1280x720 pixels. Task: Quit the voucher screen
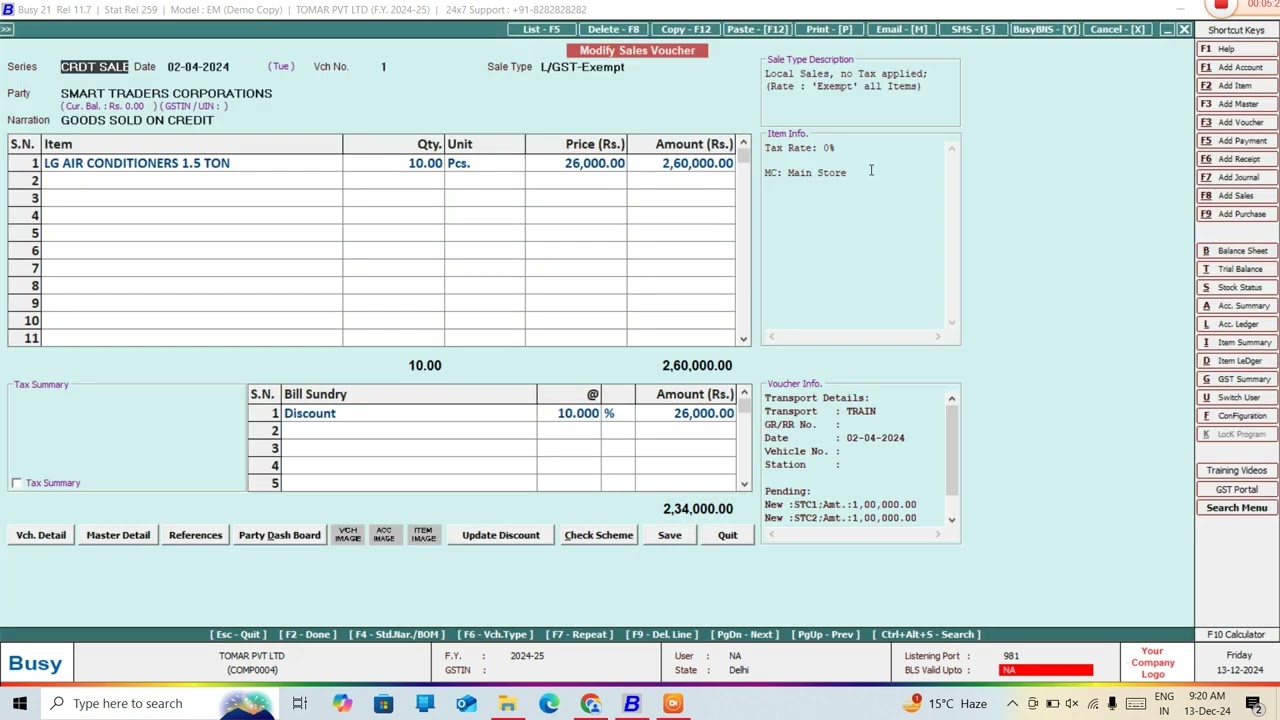tap(727, 535)
